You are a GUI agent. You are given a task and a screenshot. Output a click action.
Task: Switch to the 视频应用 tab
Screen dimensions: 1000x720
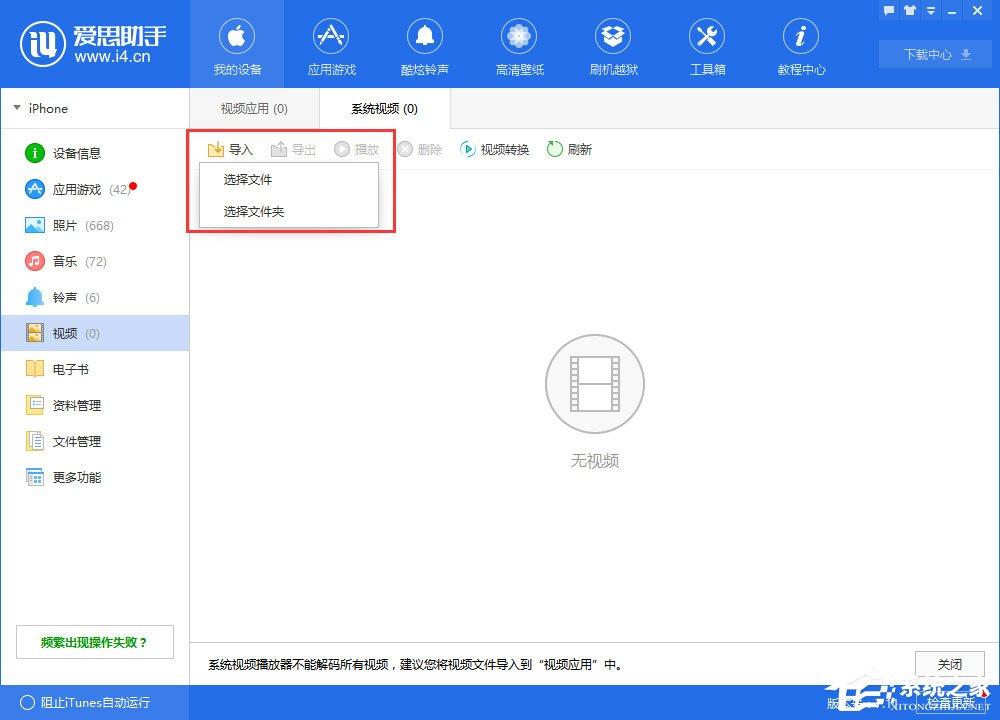click(253, 108)
